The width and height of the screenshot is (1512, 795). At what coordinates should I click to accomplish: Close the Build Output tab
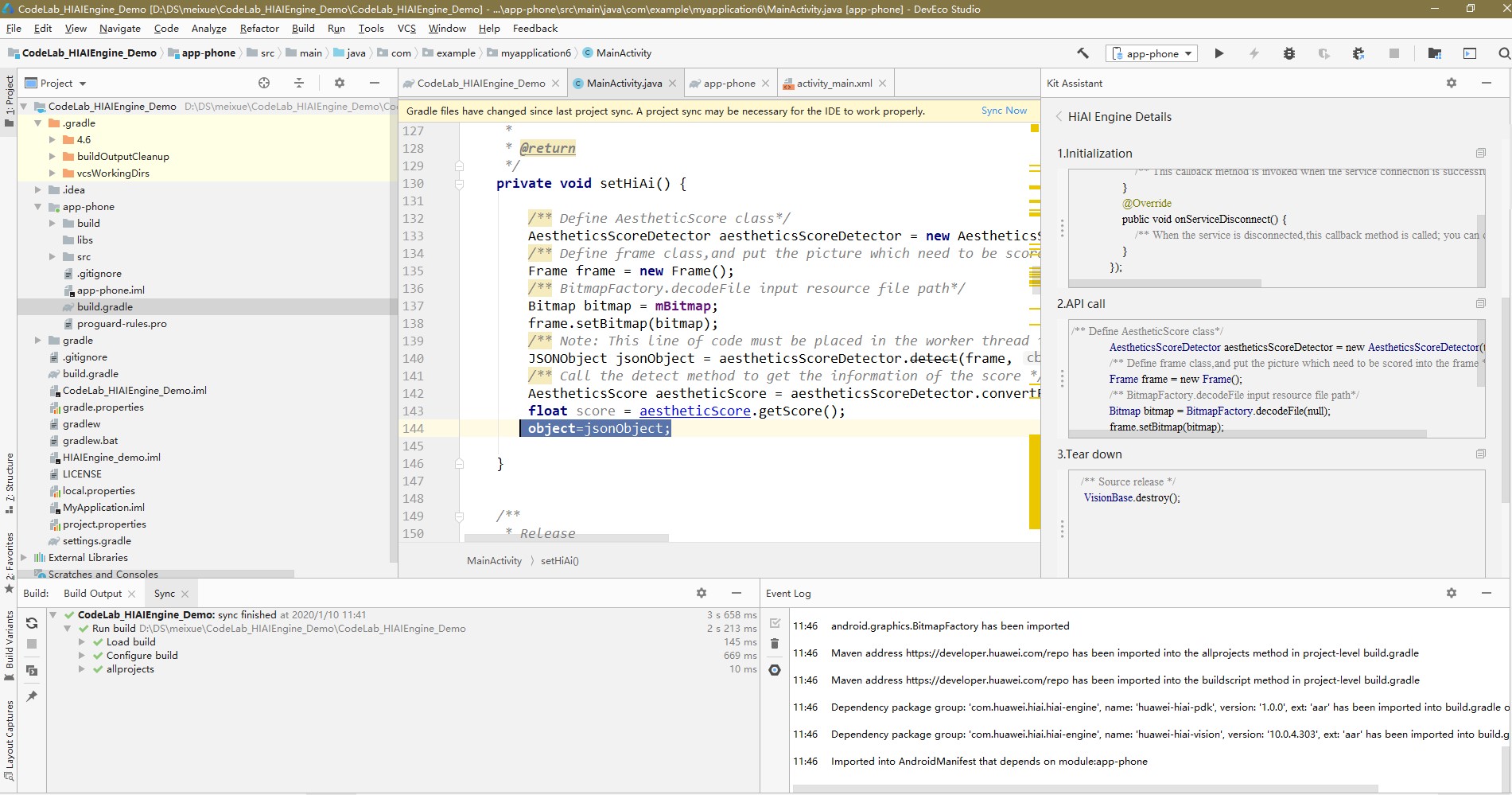click(x=132, y=594)
